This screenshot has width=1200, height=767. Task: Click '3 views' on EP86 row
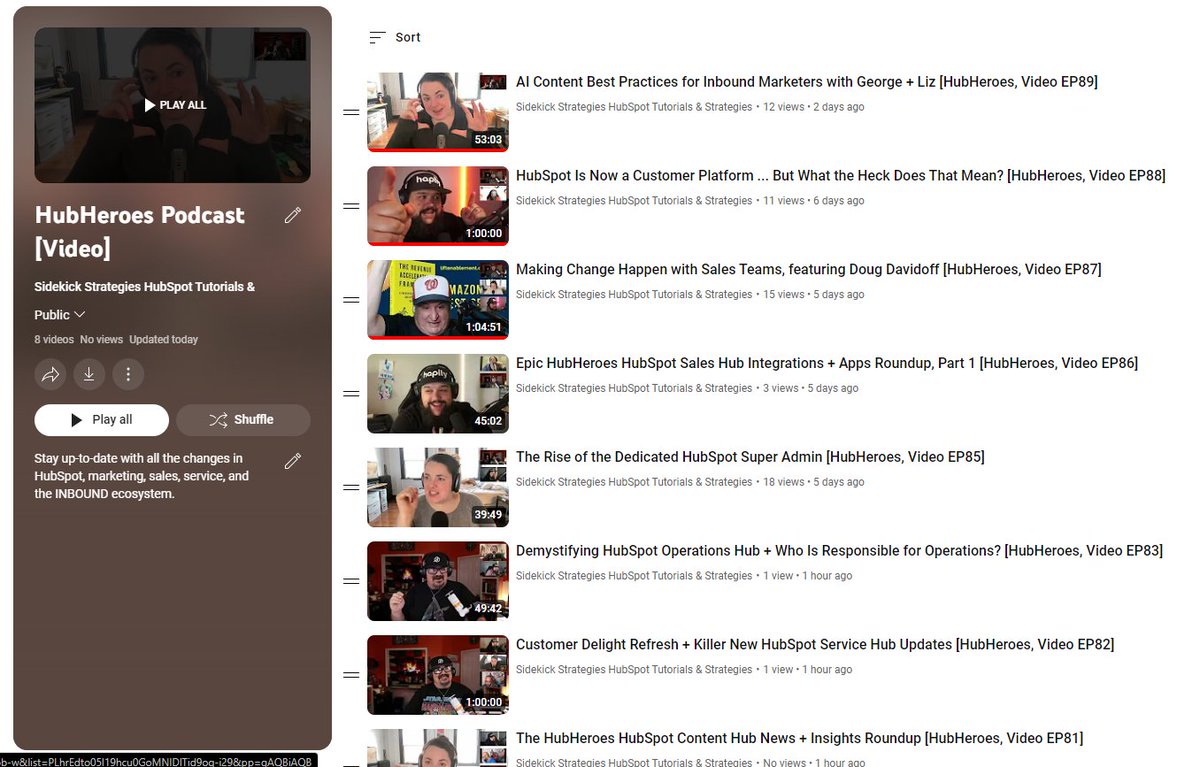[x=781, y=388]
